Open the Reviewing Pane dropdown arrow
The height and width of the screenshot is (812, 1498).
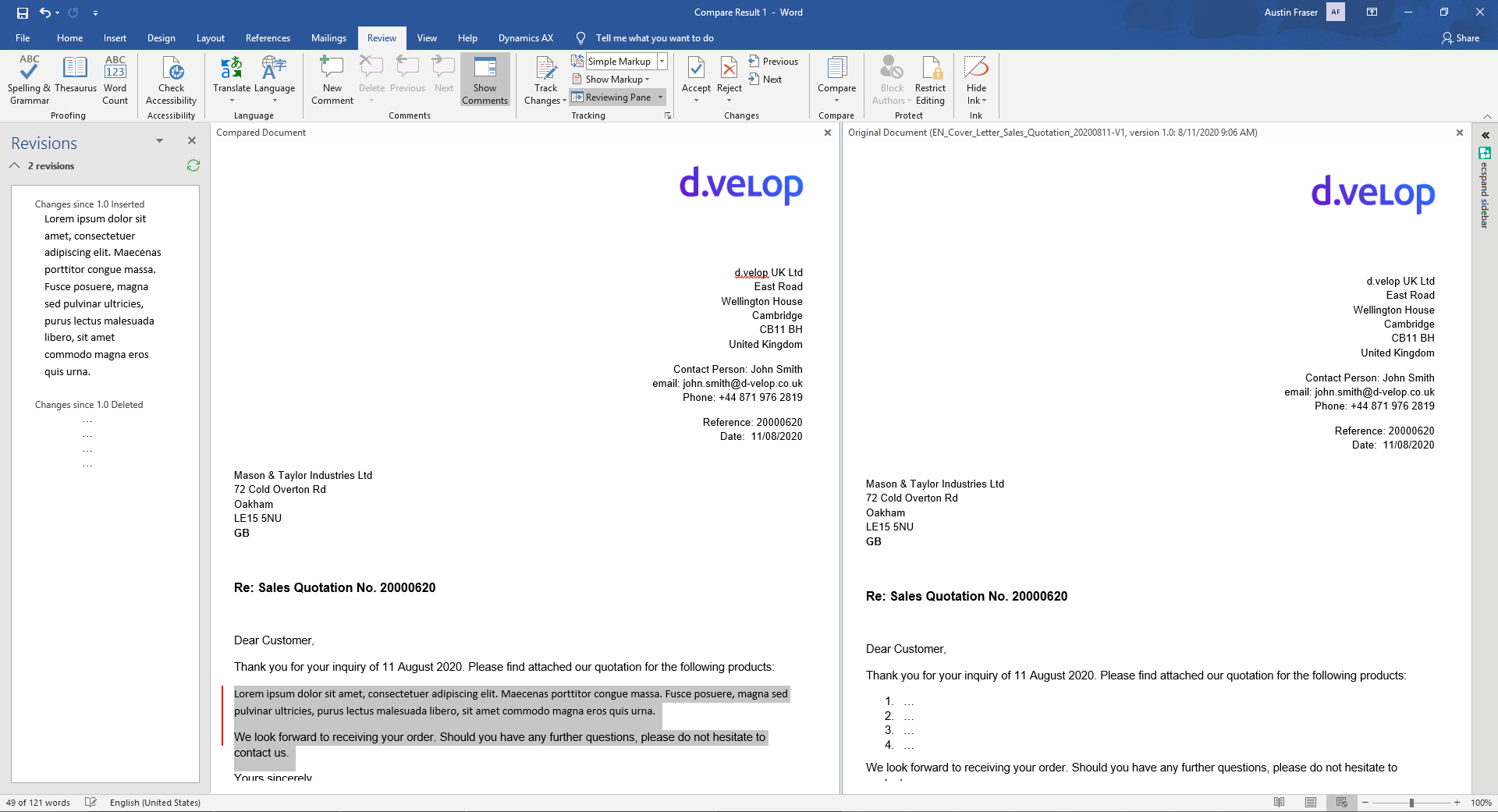(661, 98)
